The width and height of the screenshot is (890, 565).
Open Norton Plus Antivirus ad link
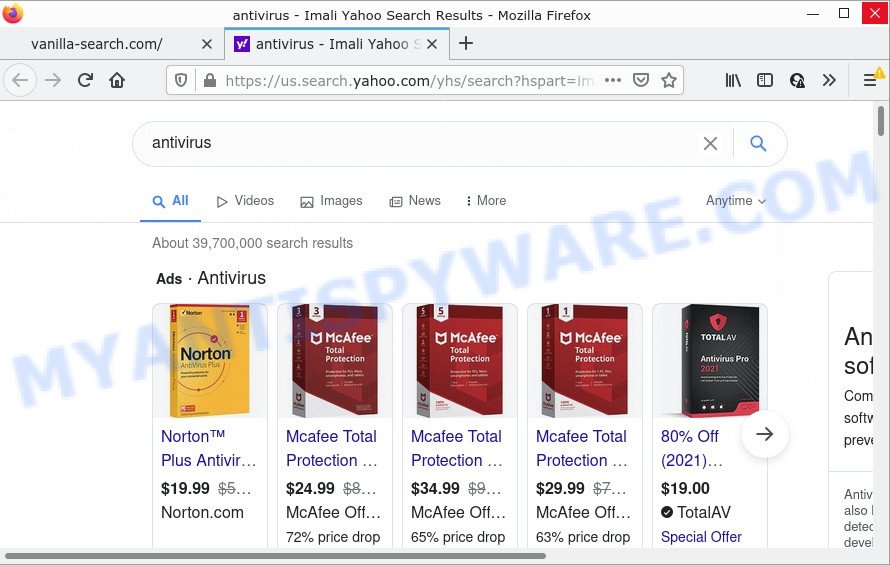(208, 448)
